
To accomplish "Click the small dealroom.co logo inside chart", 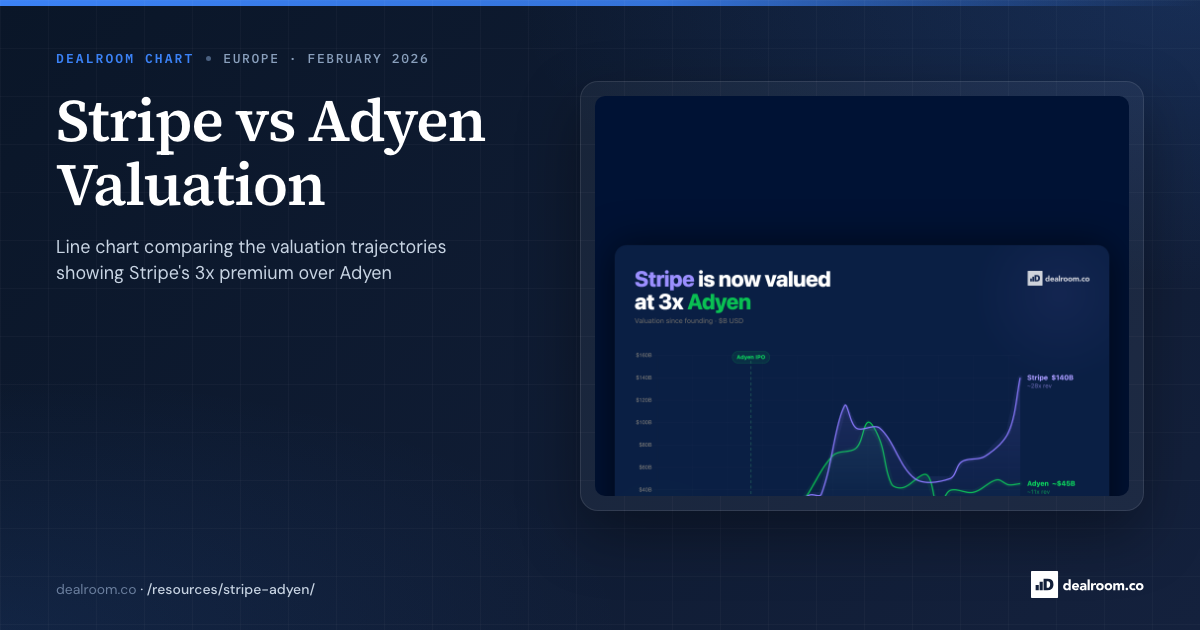I will coord(1058,278).
